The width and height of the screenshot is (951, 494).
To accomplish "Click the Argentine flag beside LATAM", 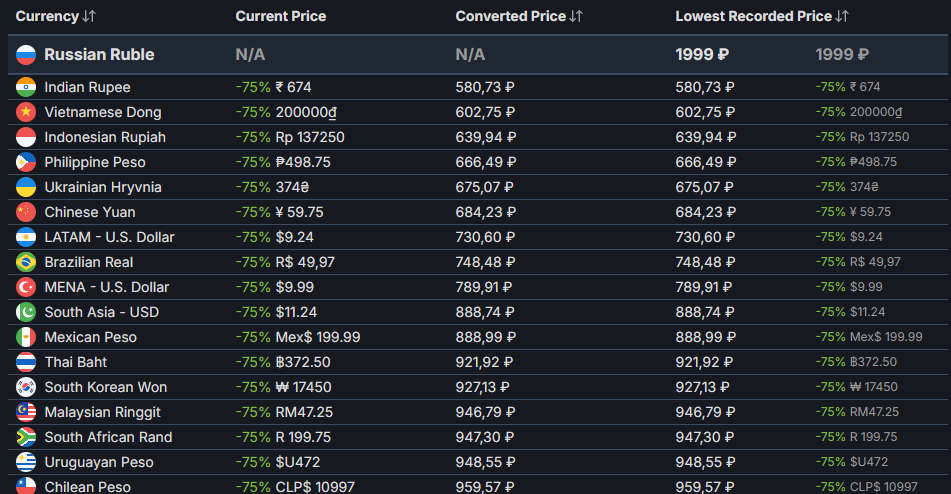I will pyautogui.click(x=26, y=237).
